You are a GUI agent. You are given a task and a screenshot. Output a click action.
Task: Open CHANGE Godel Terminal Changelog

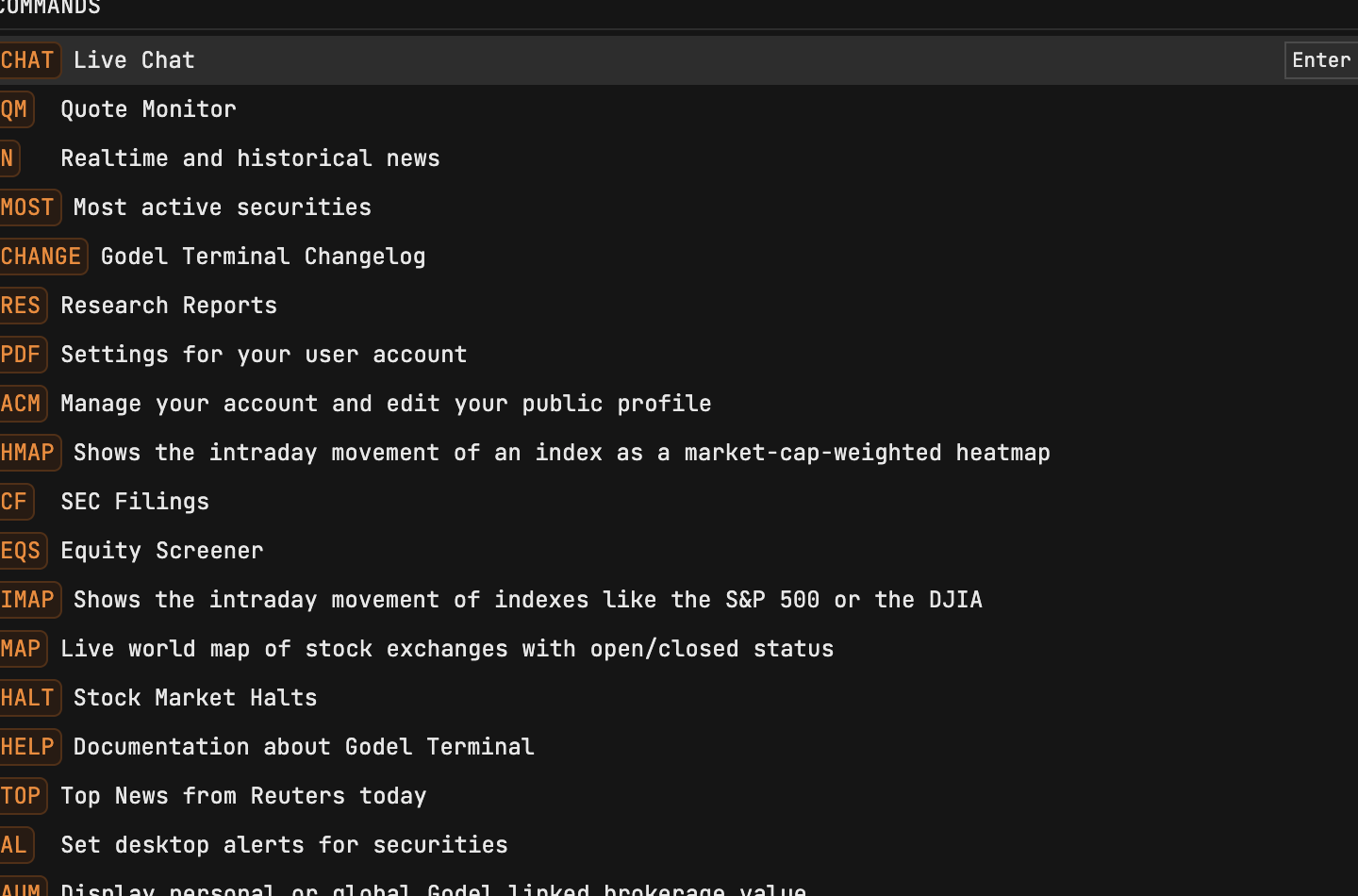tap(679, 257)
